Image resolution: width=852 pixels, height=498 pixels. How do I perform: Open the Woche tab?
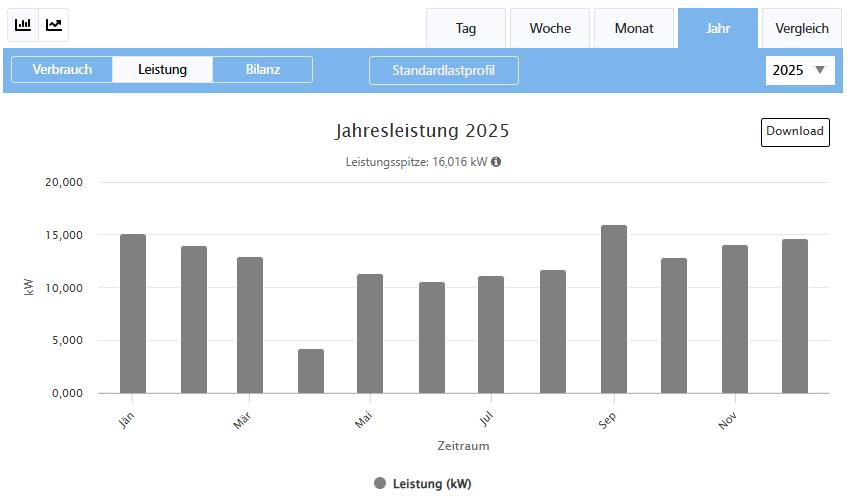click(x=550, y=28)
